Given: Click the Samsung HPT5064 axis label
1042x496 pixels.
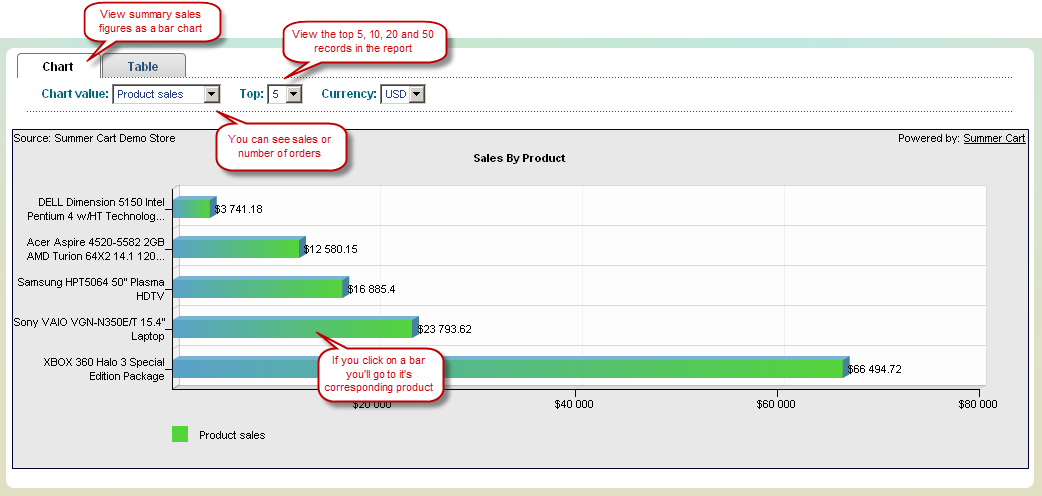Looking at the screenshot, I should (x=90, y=288).
